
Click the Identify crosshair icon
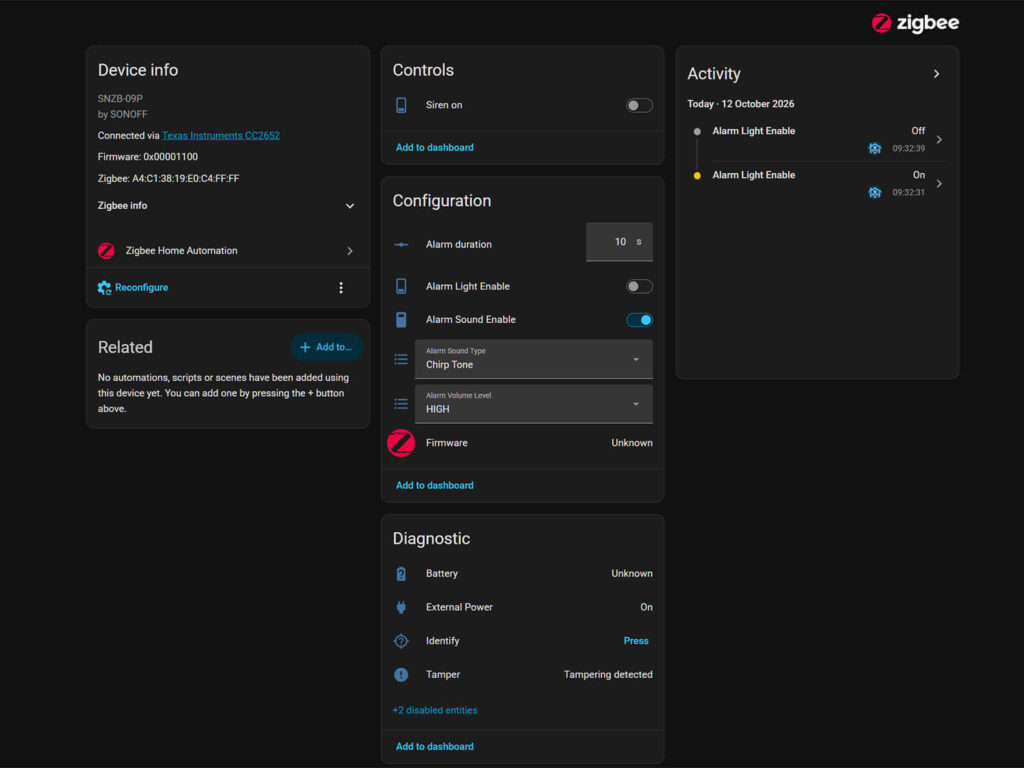coord(401,641)
